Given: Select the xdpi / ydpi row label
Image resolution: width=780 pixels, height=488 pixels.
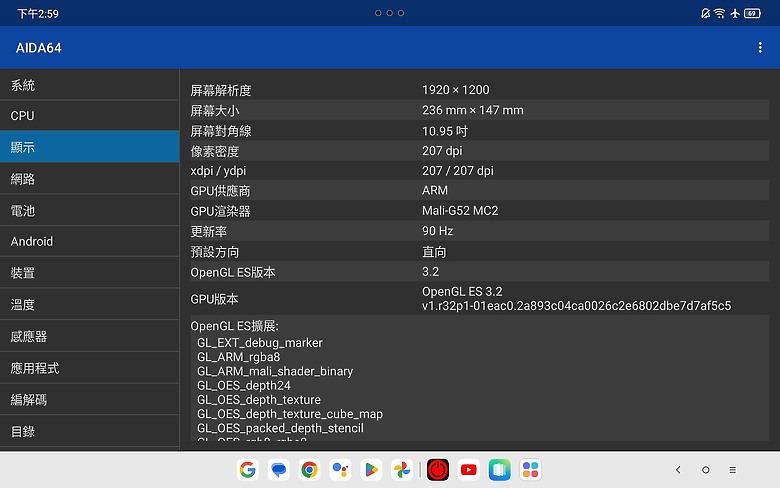Looking at the screenshot, I should coord(218,171).
